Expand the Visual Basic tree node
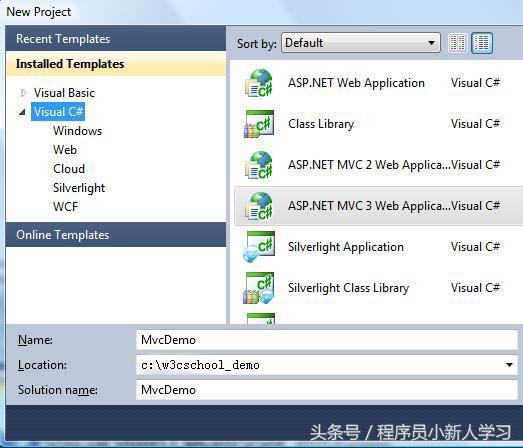The height and width of the screenshot is (448, 523). pyautogui.click(x=23, y=93)
